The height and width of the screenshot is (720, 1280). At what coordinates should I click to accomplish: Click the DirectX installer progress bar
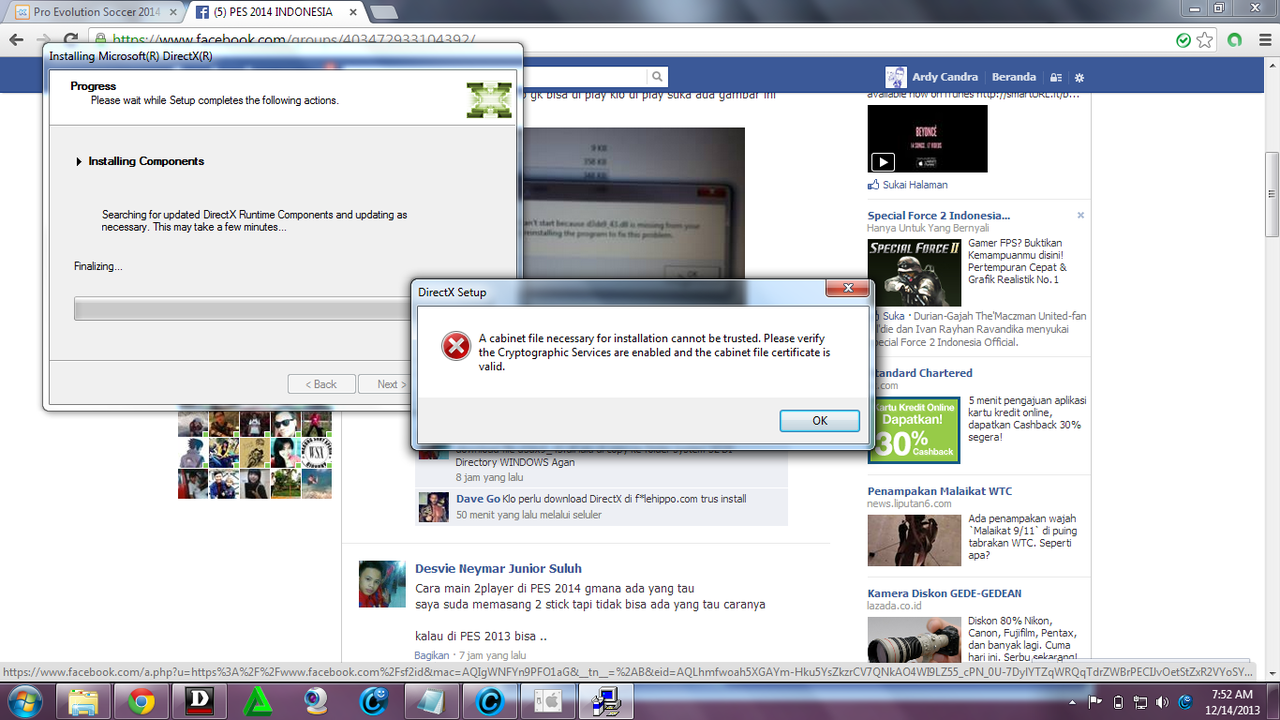point(241,309)
